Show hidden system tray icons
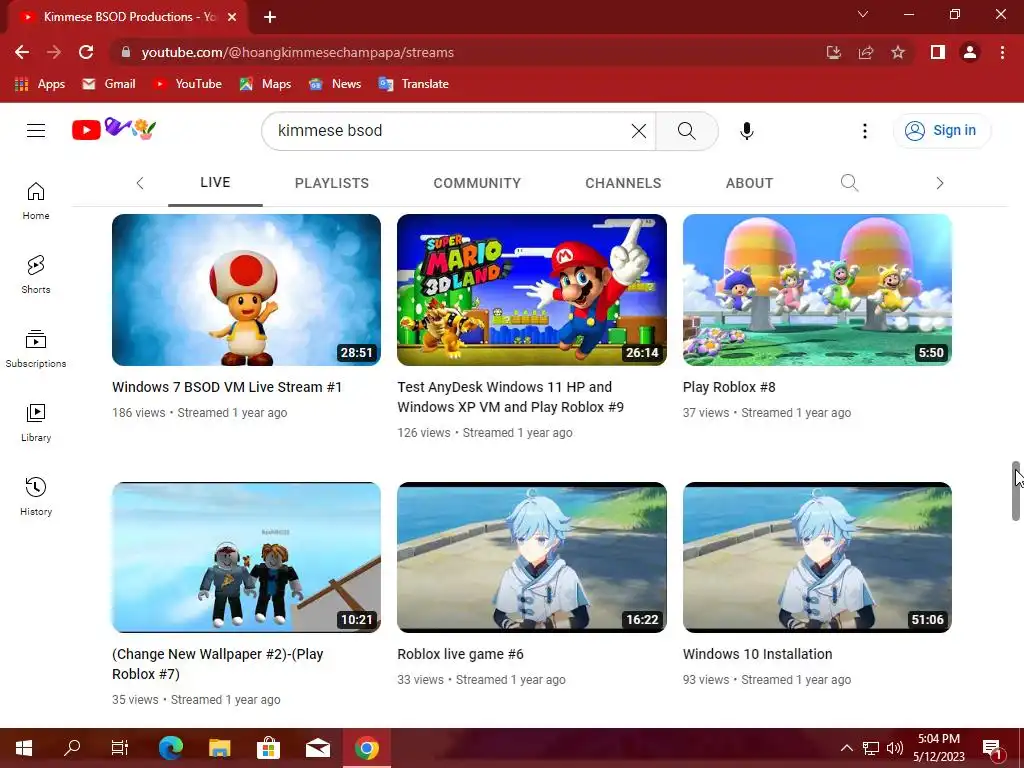 point(846,748)
